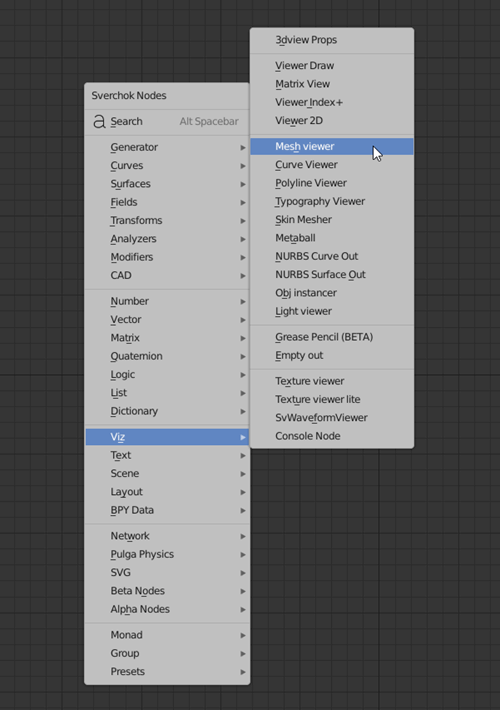Expand the Modifiers category
Screen dimensions: 500x710
point(167,257)
